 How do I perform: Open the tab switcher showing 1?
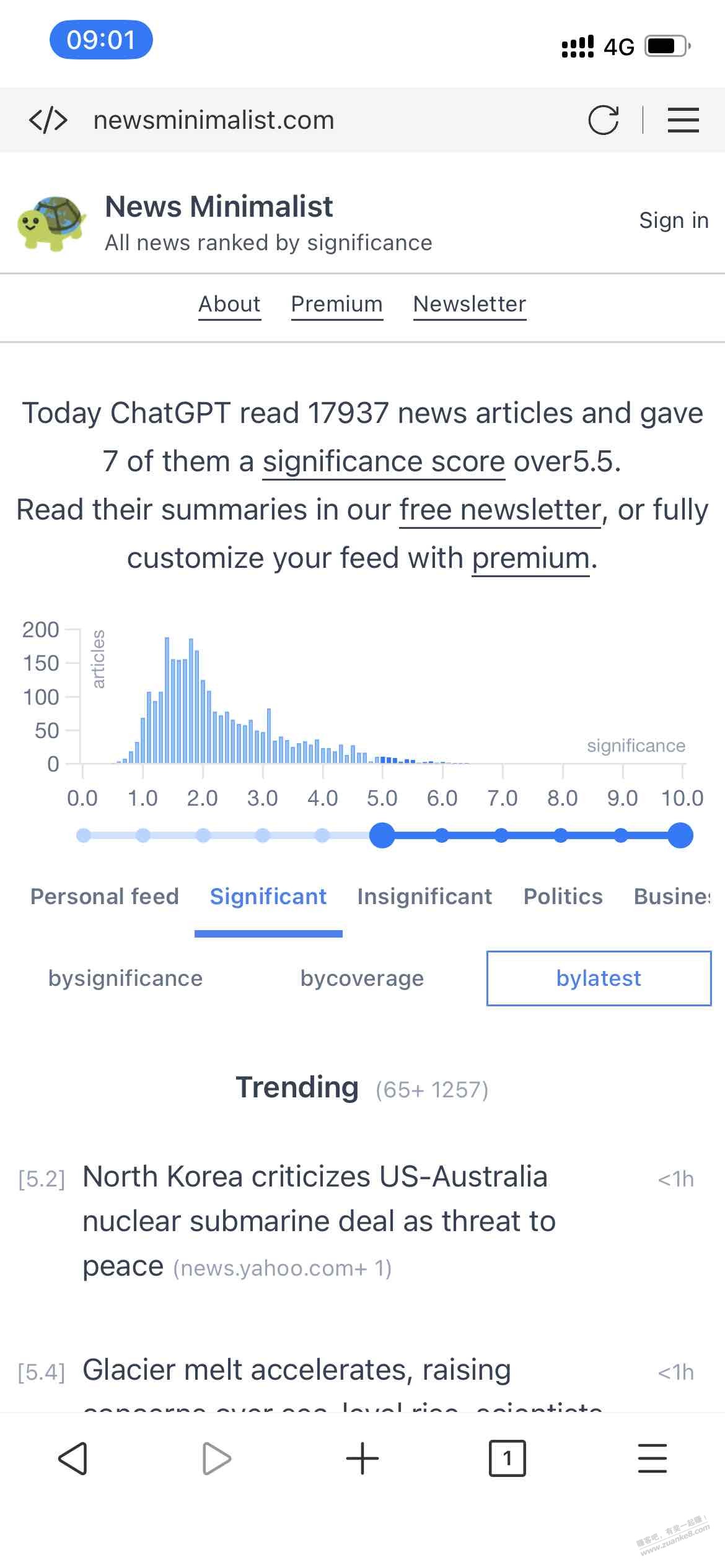coord(507,1458)
